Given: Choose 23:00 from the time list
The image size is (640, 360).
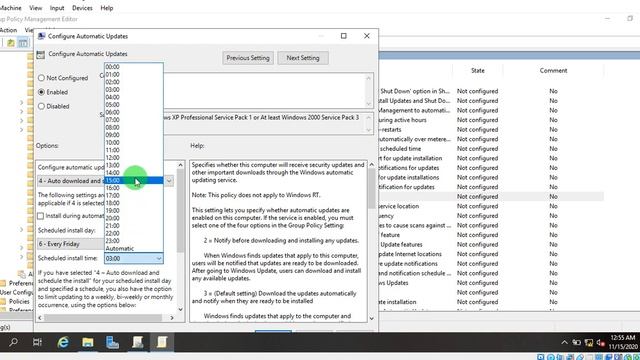Looking at the screenshot, I should (x=134, y=241).
